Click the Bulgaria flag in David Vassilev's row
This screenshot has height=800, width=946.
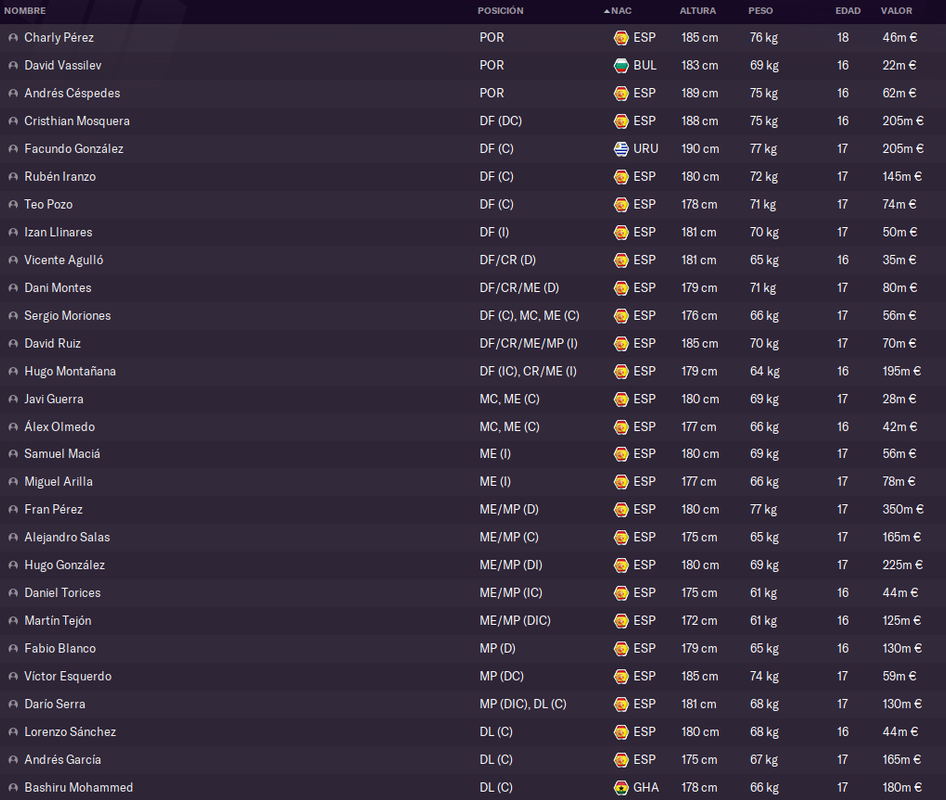621,65
